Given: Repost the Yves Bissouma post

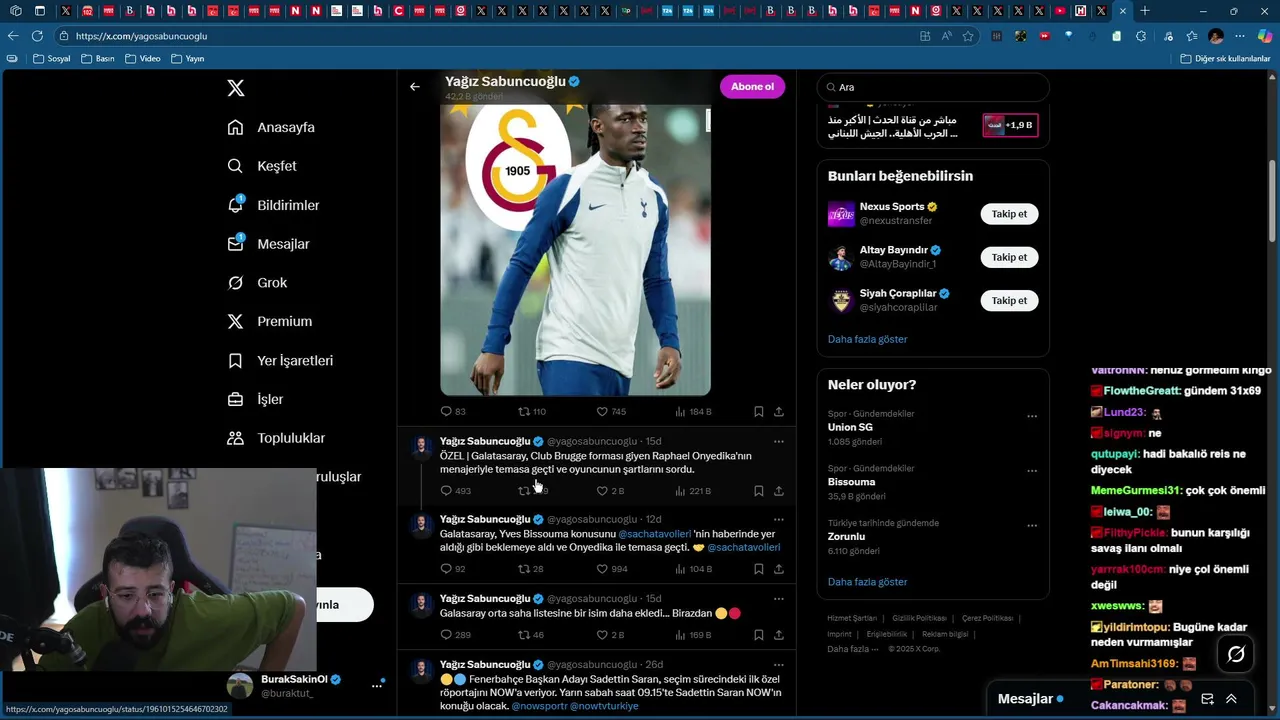Looking at the screenshot, I should [x=524, y=569].
